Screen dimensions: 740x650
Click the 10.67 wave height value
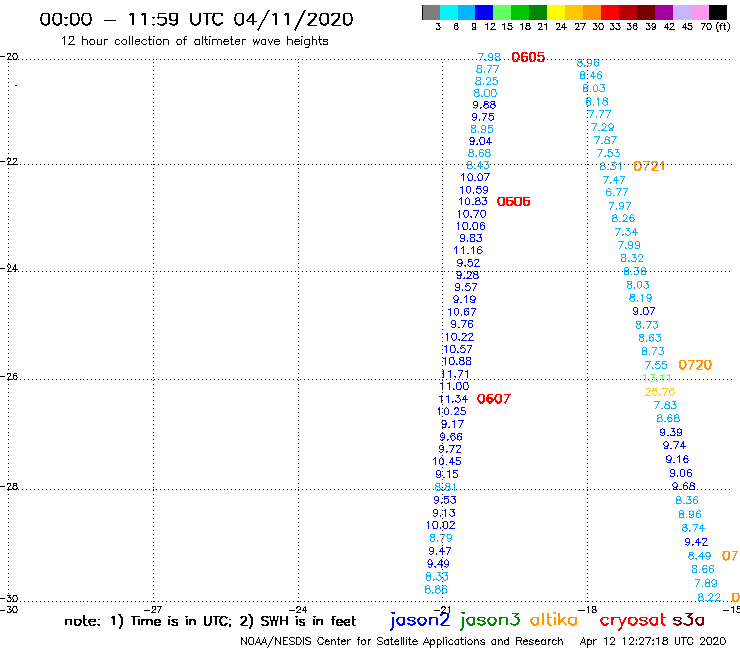click(x=462, y=312)
